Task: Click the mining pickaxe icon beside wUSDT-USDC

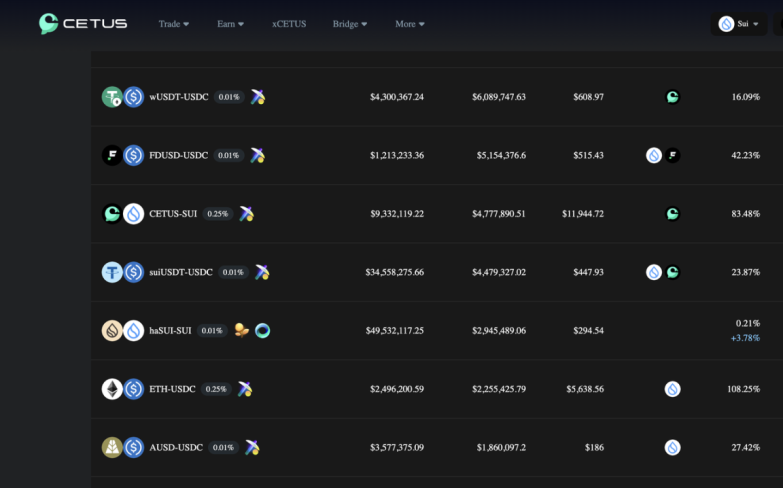Action: point(257,97)
